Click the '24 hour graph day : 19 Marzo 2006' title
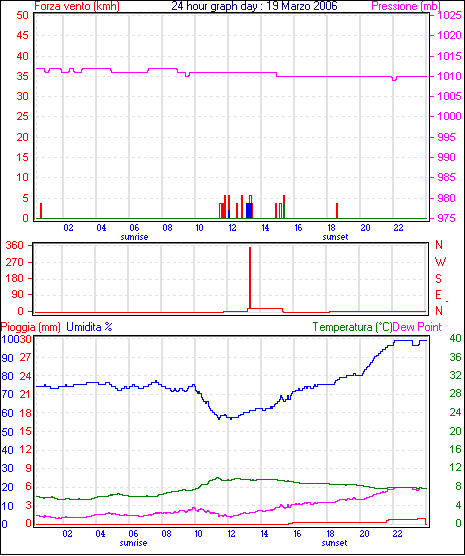Viewport: 465px width, 556px height. (x=254, y=6)
